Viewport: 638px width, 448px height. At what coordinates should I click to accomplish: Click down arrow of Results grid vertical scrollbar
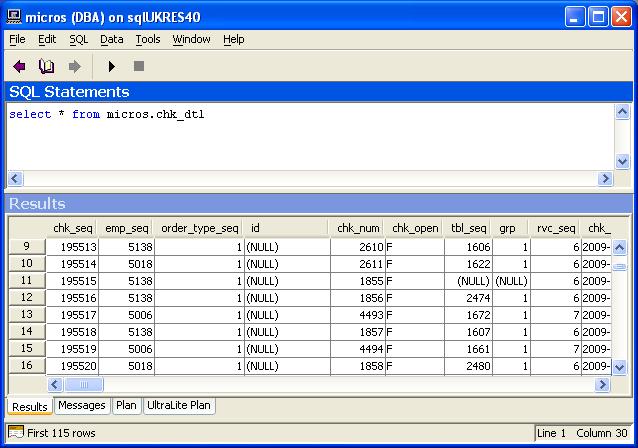[619, 367]
